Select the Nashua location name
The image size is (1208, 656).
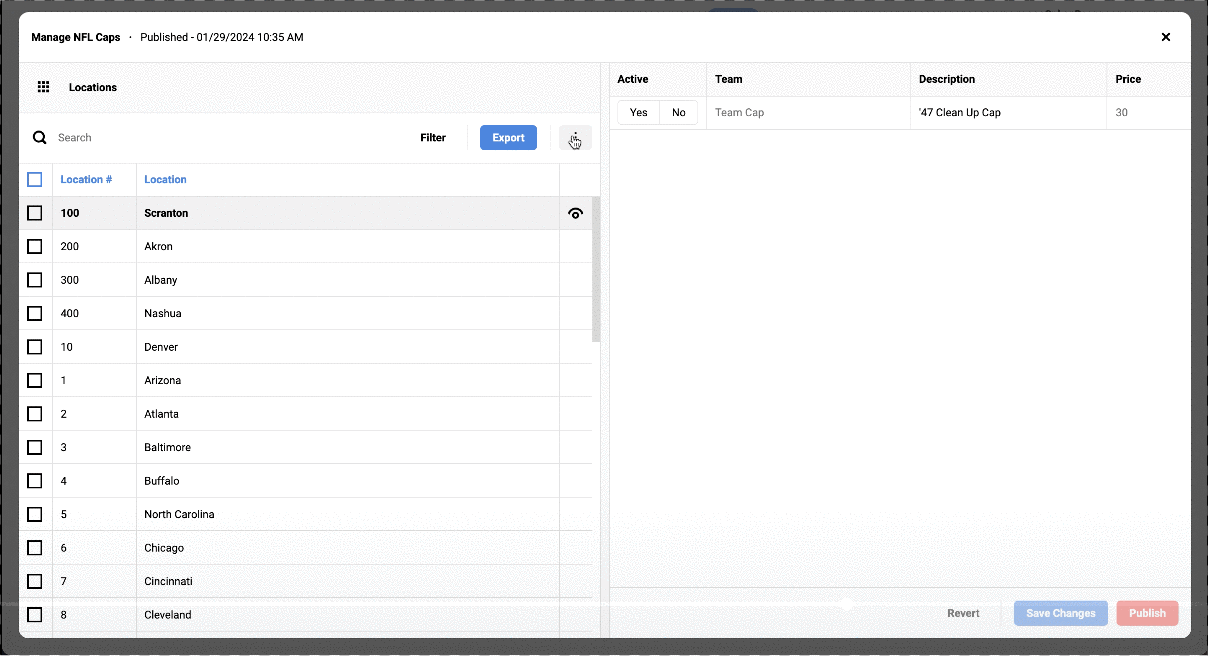163,313
